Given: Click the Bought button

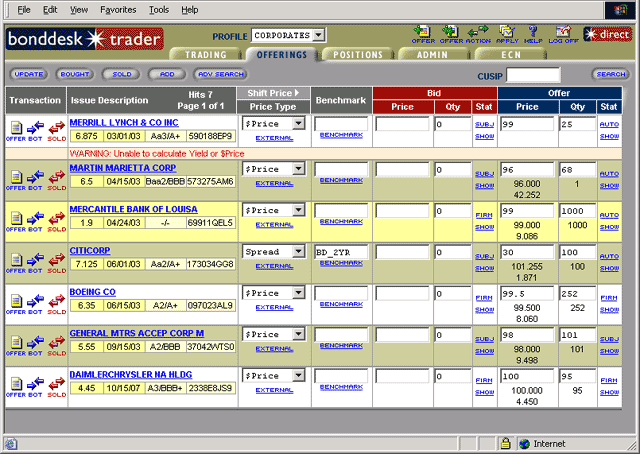Looking at the screenshot, I should tap(75, 74).
